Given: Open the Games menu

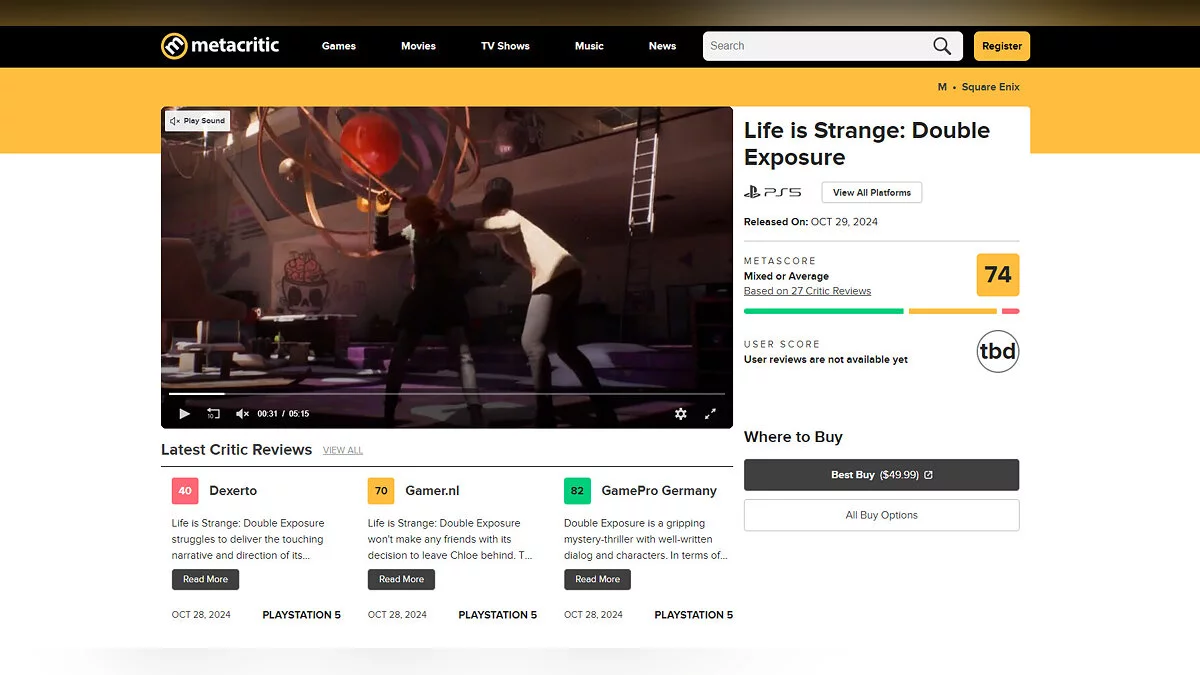Looking at the screenshot, I should pyautogui.click(x=339, y=46).
